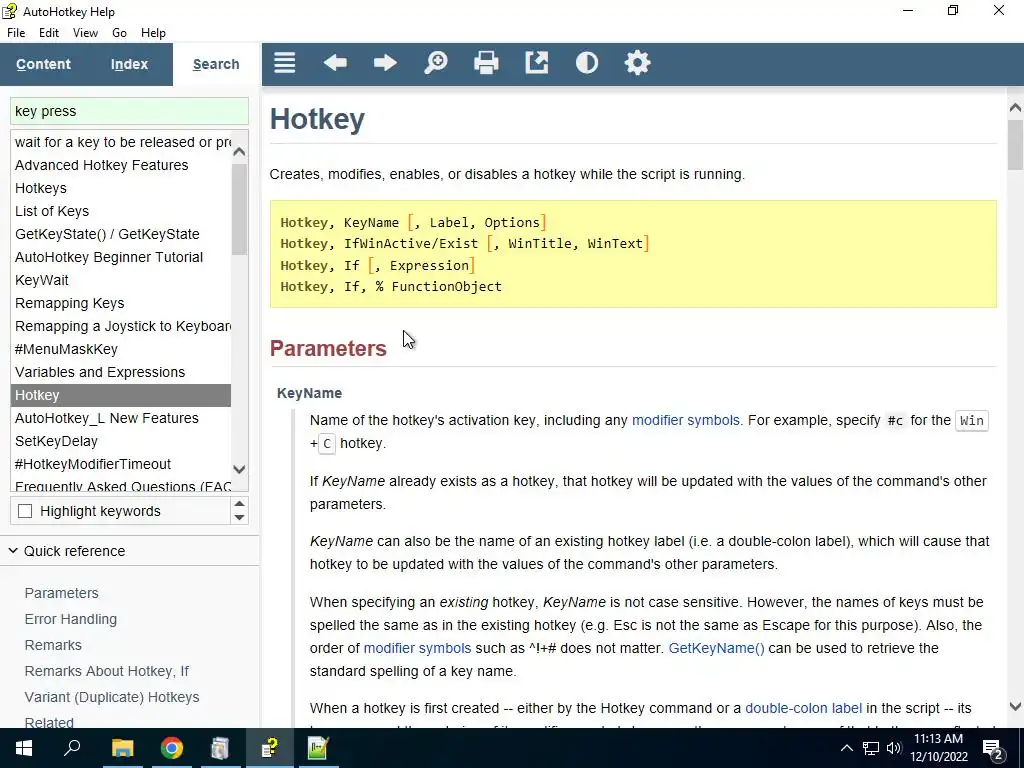Open the archive app icon in taskbar
Image resolution: width=1024 pixels, height=768 pixels.
[x=220, y=748]
